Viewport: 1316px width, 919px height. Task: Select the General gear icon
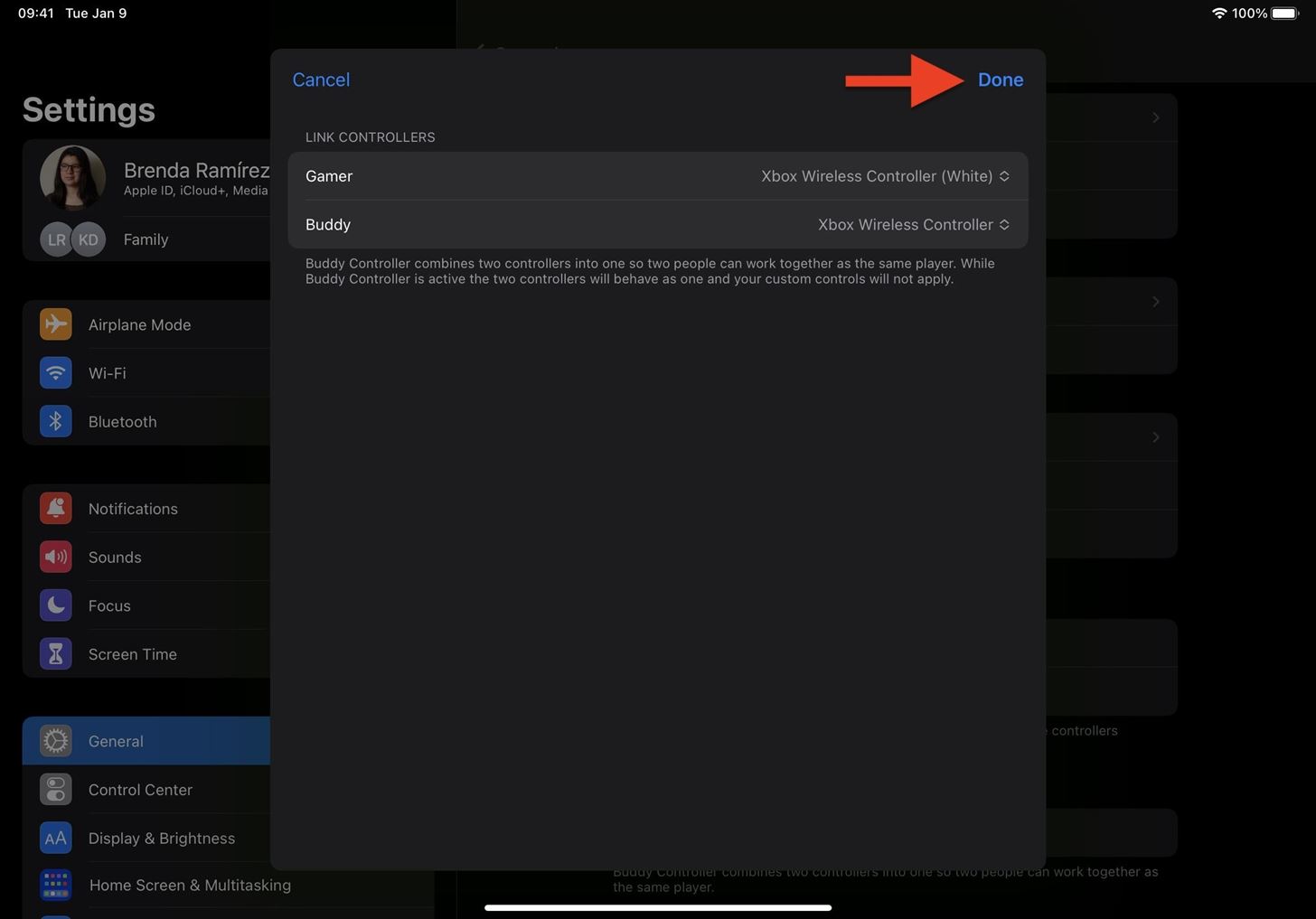(55, 740)
